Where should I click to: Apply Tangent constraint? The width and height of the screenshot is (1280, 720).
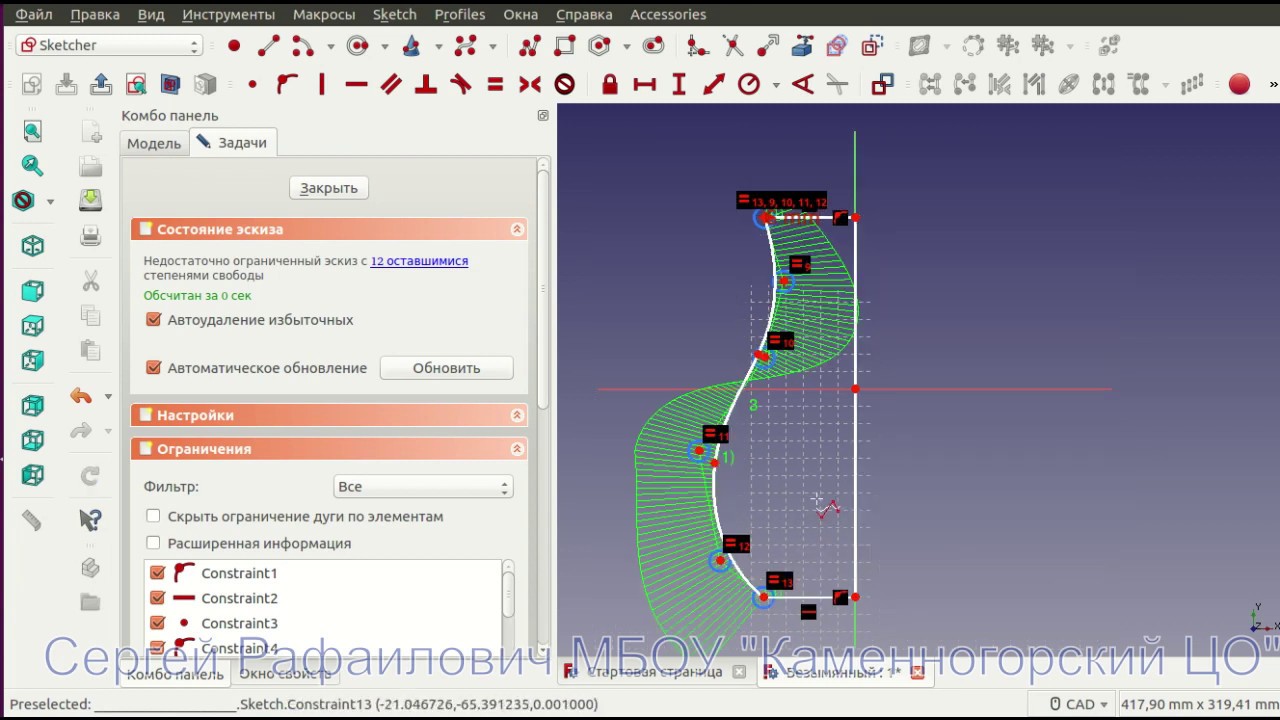click(x=460, y=85)
